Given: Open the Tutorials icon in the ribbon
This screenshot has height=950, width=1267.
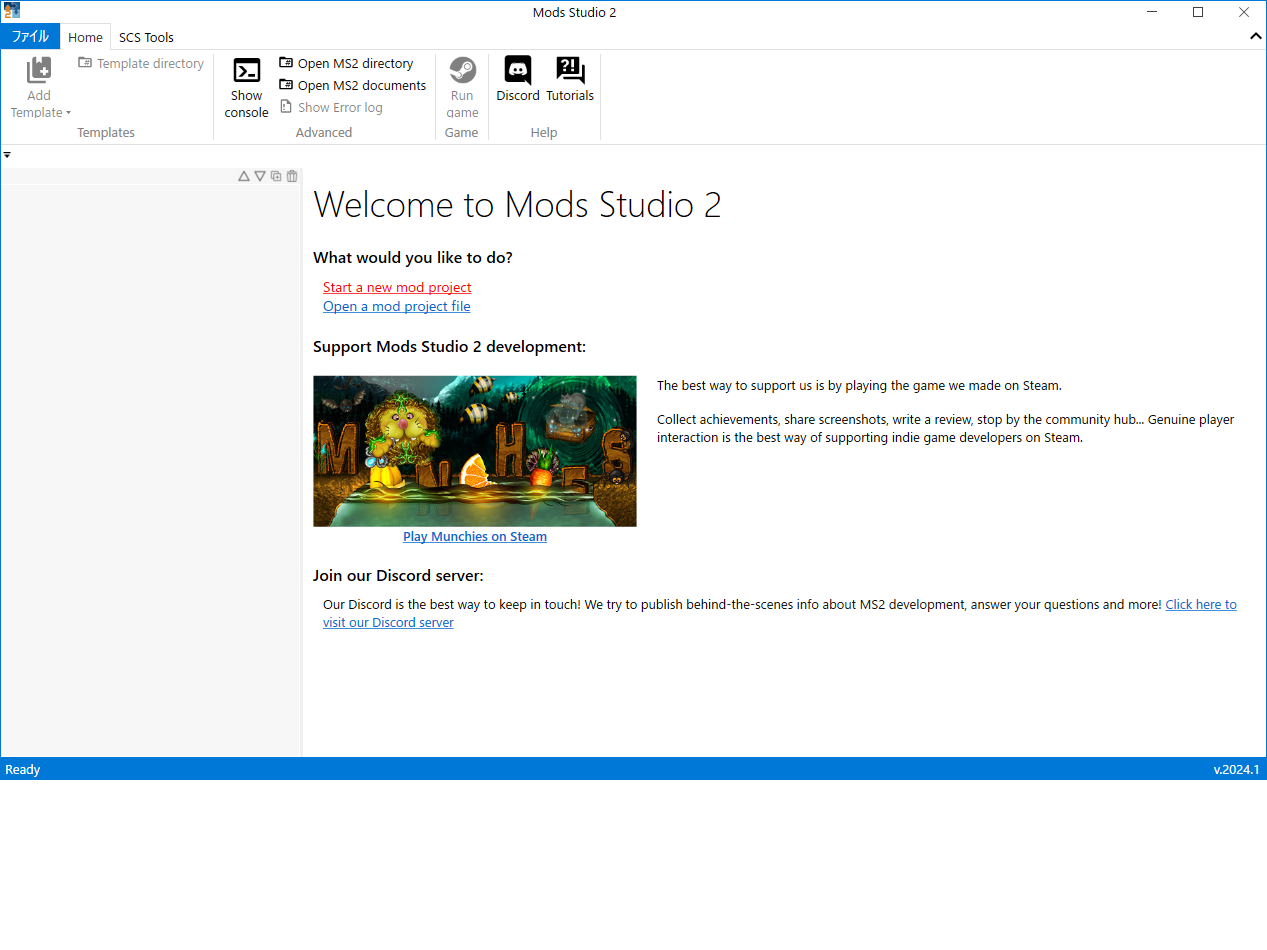Looking at the screenshot, I should (x=570, y=70).
